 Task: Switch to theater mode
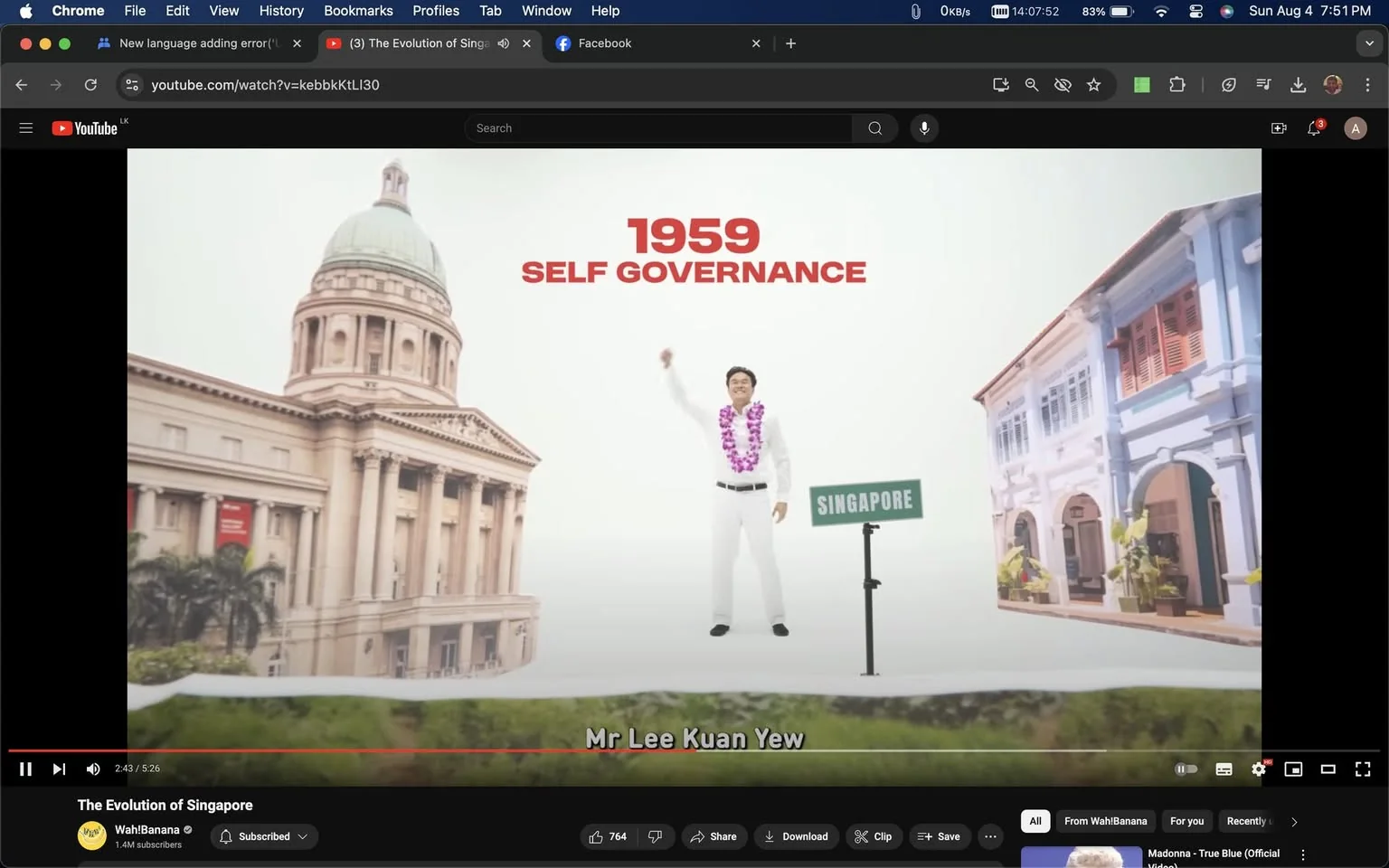point(1328,769)
